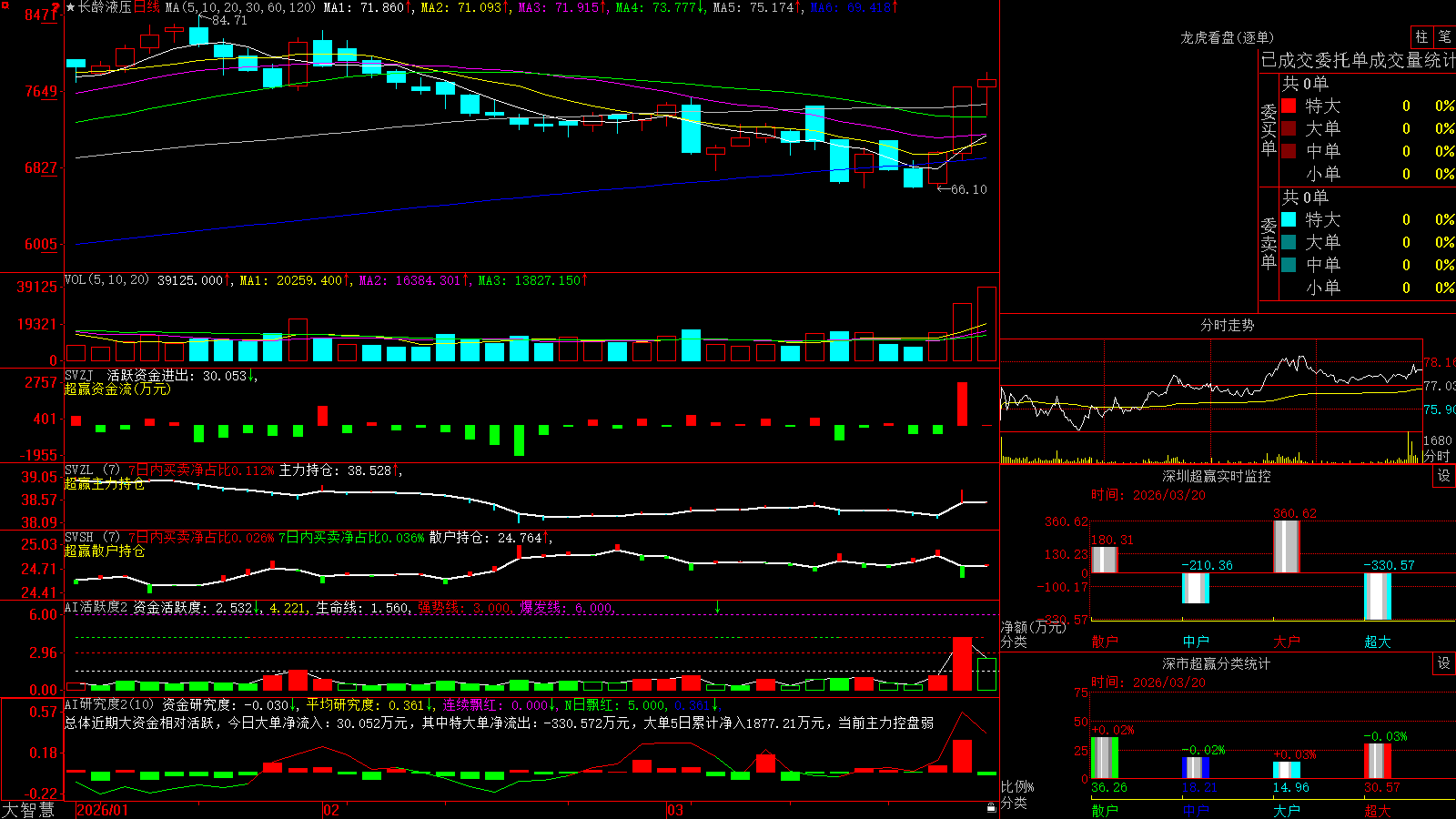Click the 66.10 low price marker

(968, 189)
